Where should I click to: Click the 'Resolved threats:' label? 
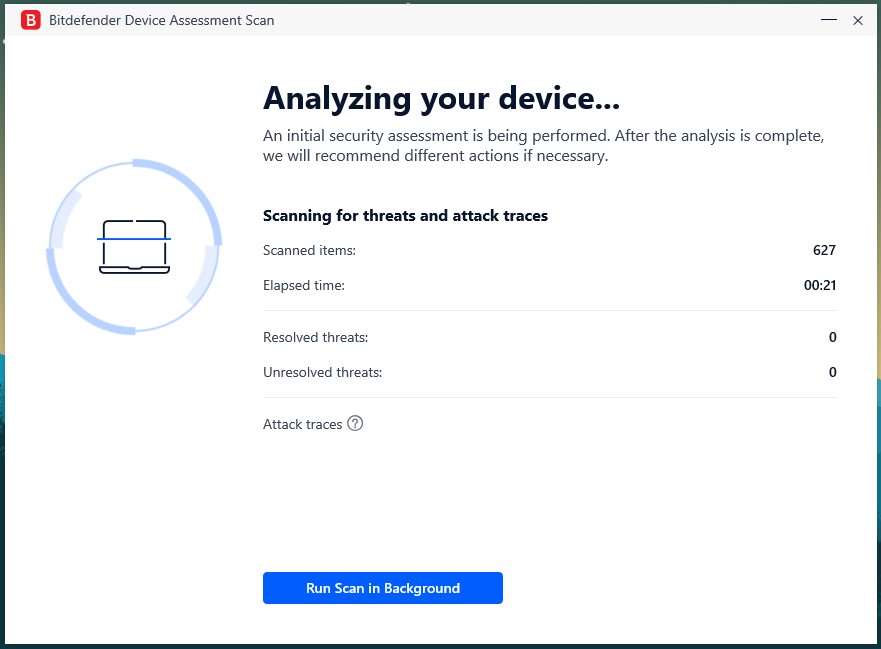(x=316, y=337)
